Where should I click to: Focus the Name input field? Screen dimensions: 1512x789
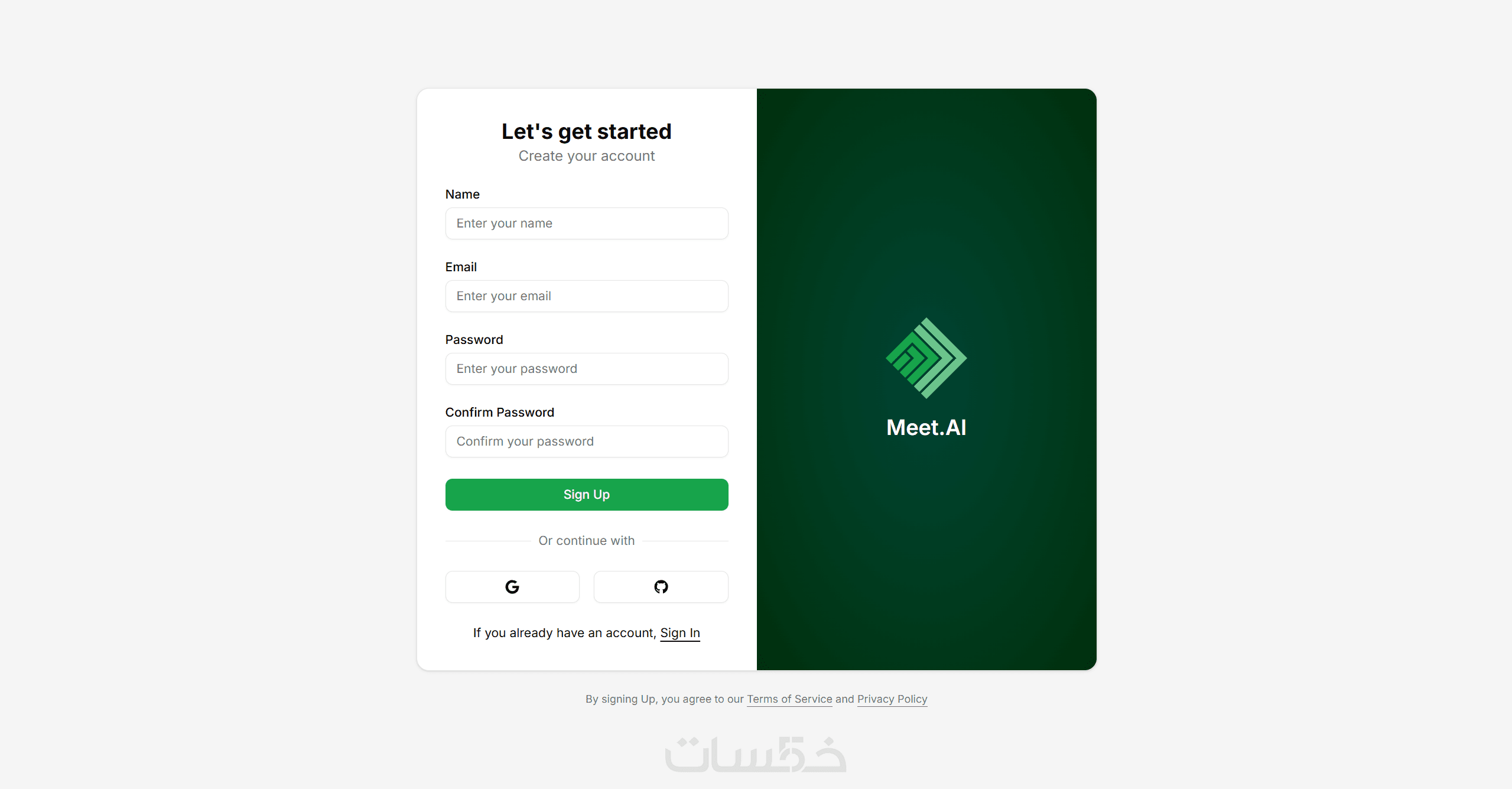pos(587,223)
